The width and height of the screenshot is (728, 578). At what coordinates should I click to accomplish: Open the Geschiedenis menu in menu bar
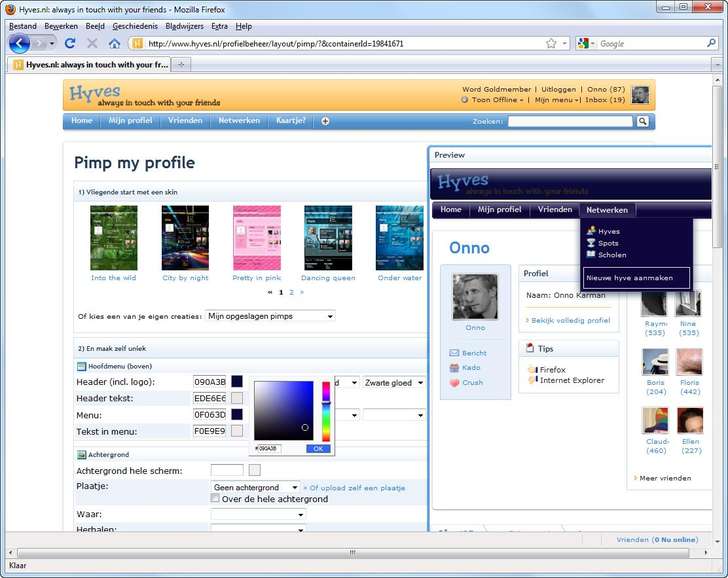coord(134,26)
